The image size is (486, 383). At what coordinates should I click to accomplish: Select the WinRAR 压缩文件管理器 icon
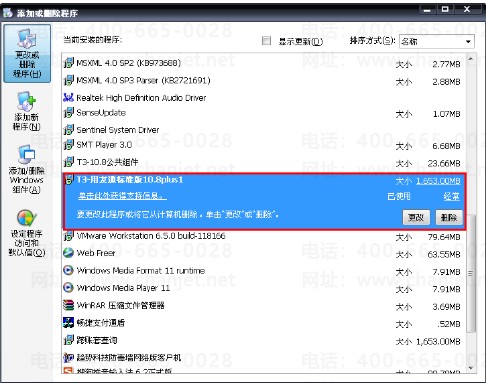(x=68, y=305)
